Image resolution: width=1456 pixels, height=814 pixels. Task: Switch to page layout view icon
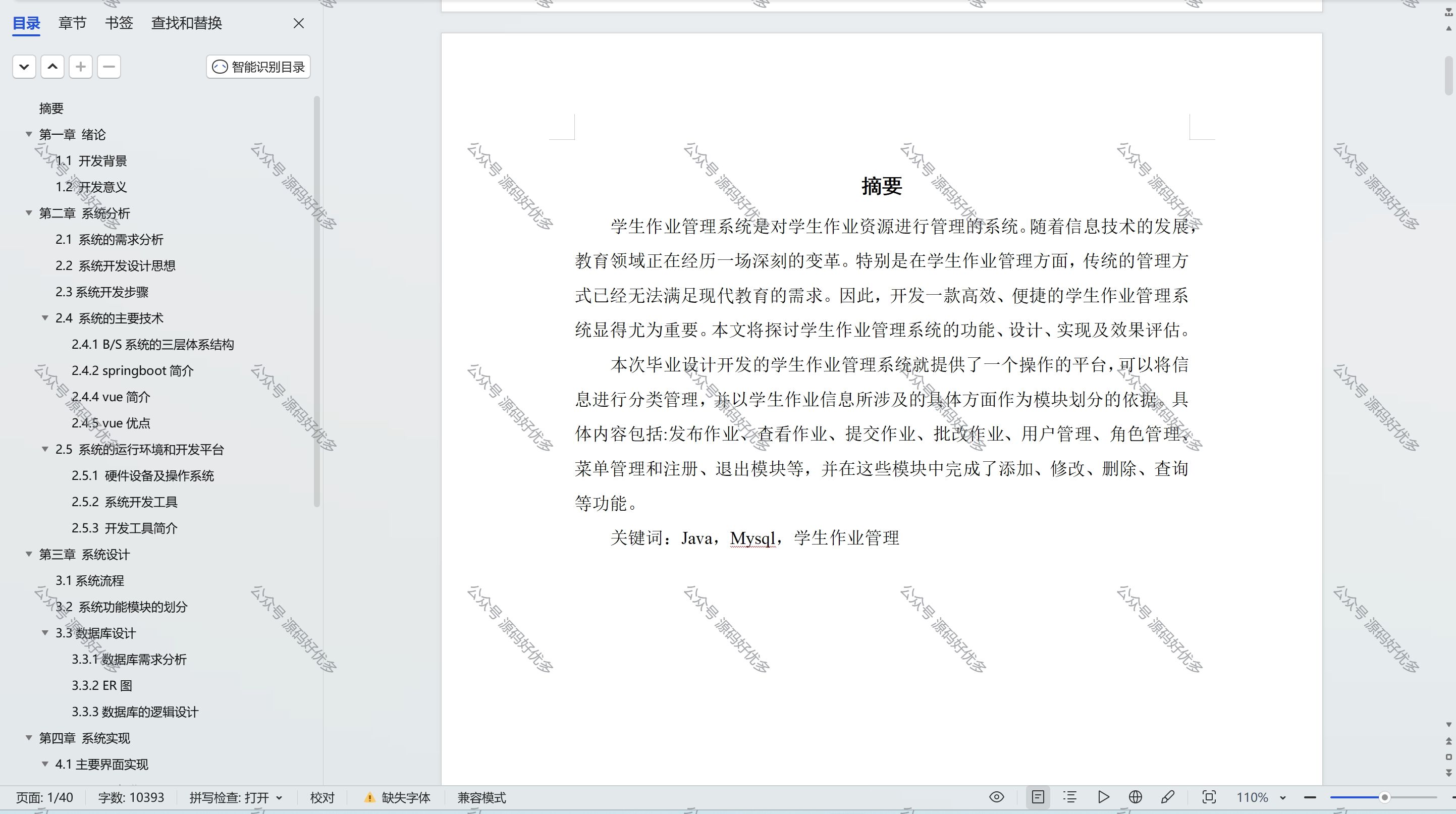tap(1038, 797)
